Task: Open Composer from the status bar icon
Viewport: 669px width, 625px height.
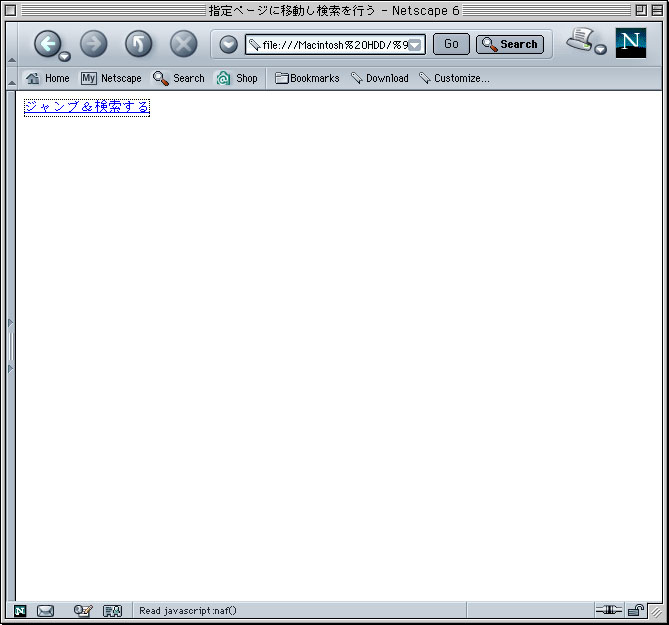Action: point(82,611)
